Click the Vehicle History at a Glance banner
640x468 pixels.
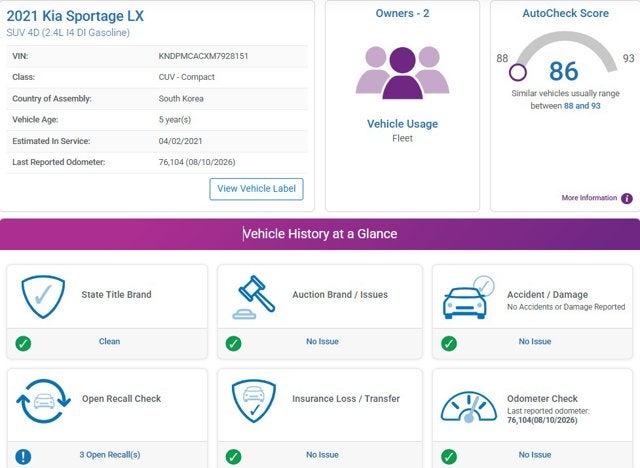tap(320, 234)
